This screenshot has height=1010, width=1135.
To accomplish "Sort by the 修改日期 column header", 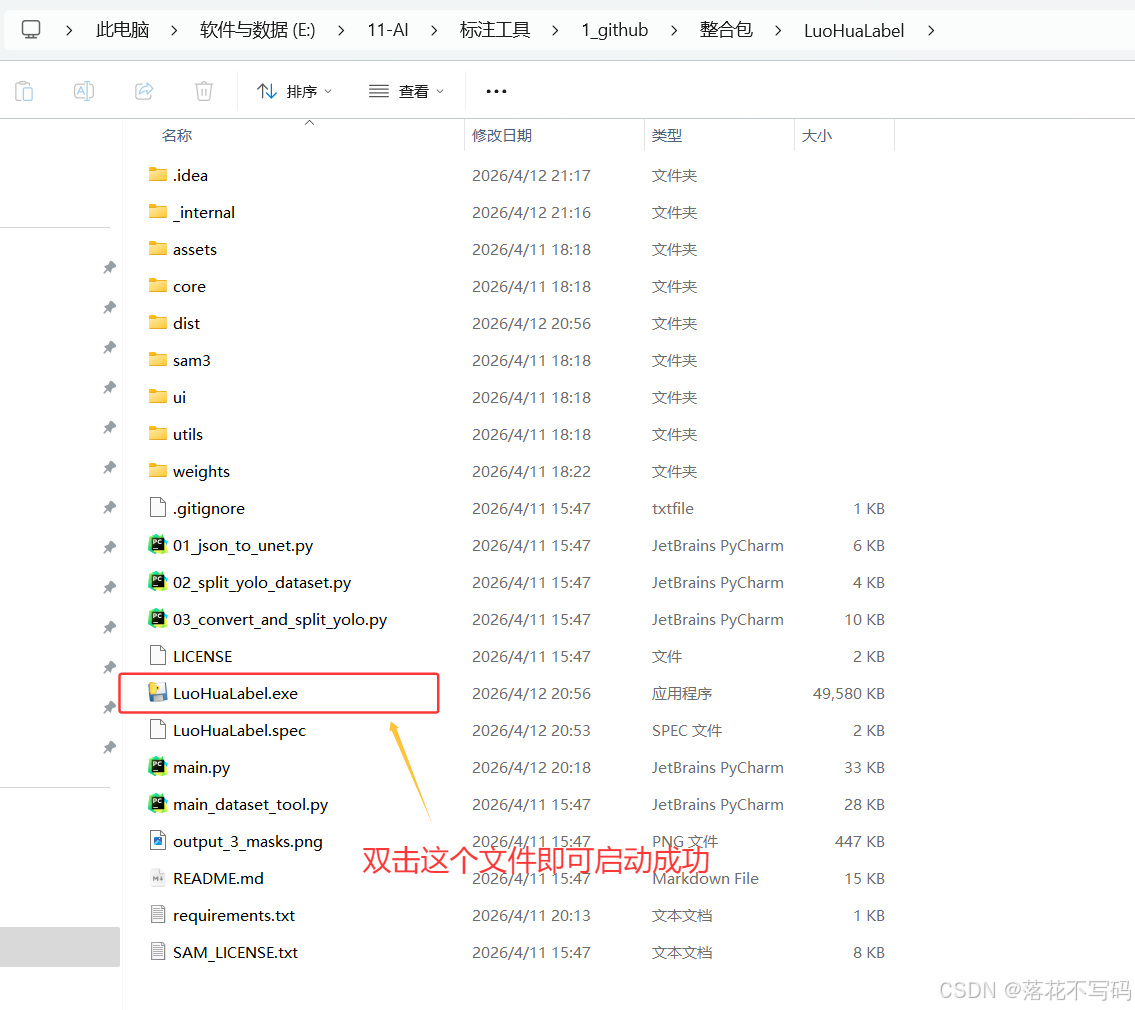I will [502, 135].
